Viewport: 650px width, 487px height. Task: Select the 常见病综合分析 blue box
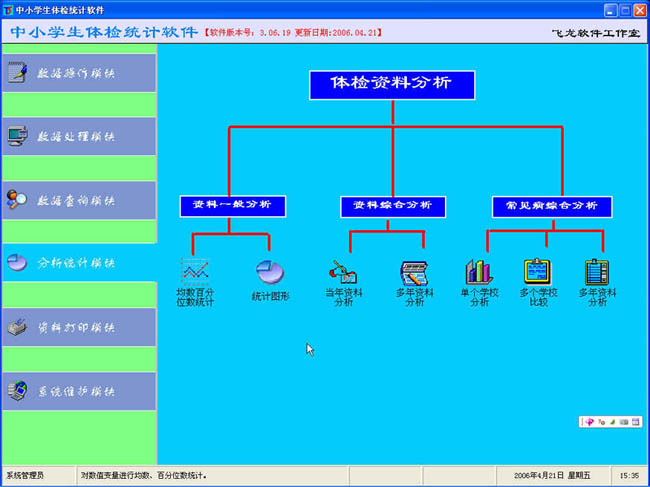(552, 206)
